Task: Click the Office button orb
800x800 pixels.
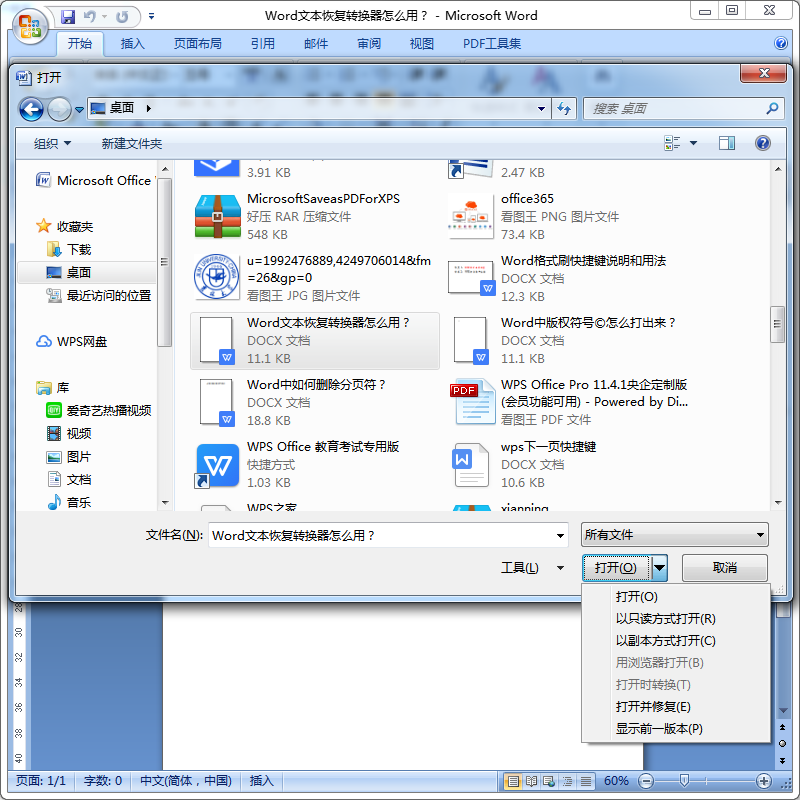Action: click(30, 26)
